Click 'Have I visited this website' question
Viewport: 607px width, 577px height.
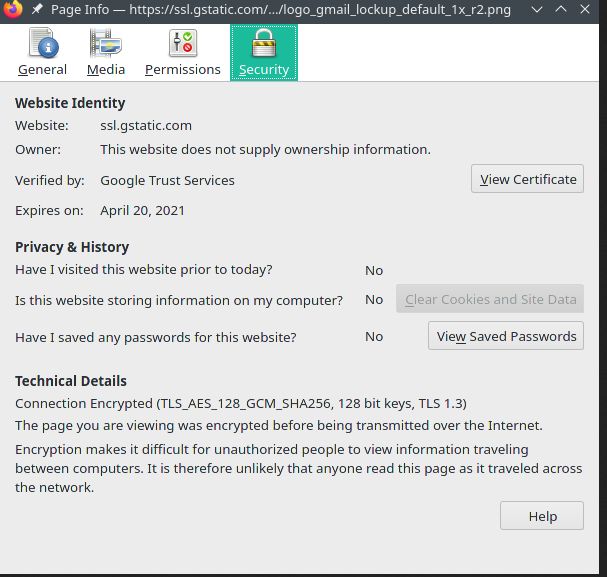click(x=144, y=270)
